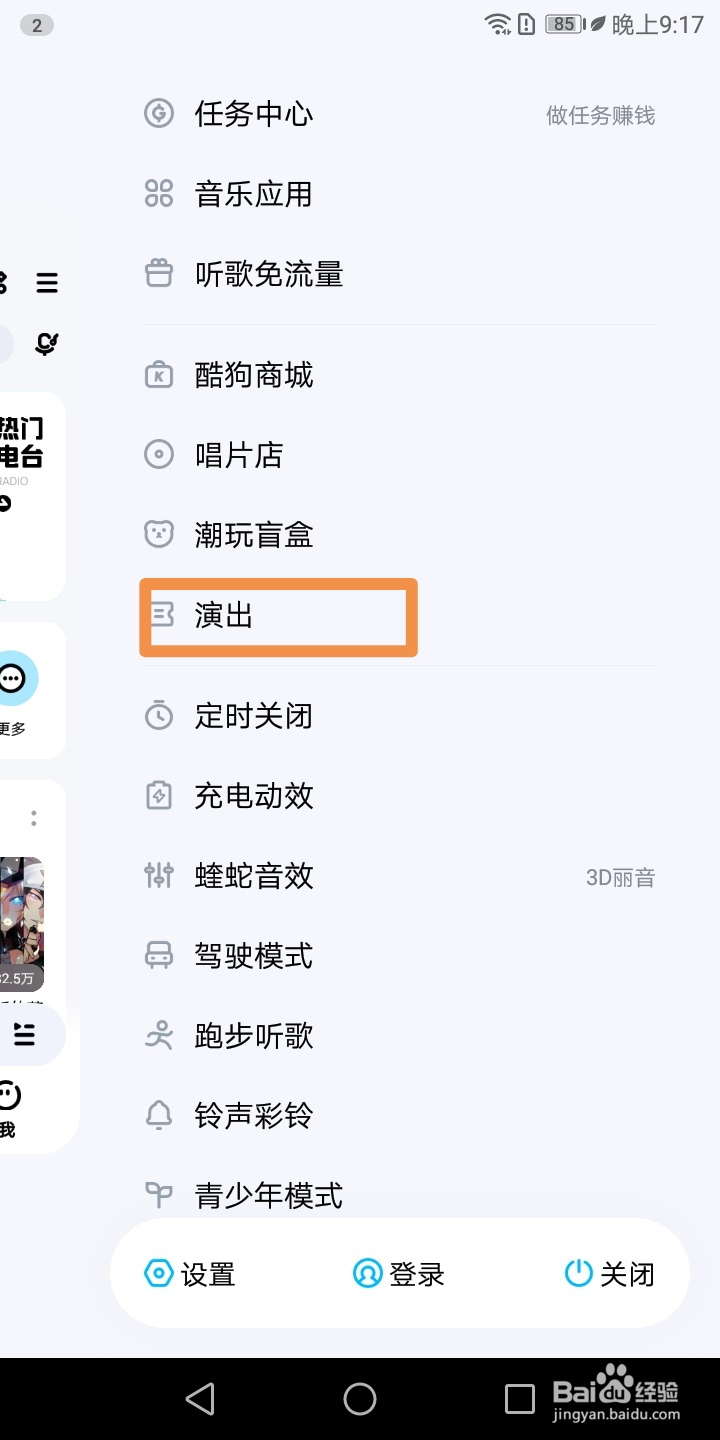The image size is (720, 1440).
Task: Open the 任务中心 (Task Center)
Action: click(x=252, y=114)
